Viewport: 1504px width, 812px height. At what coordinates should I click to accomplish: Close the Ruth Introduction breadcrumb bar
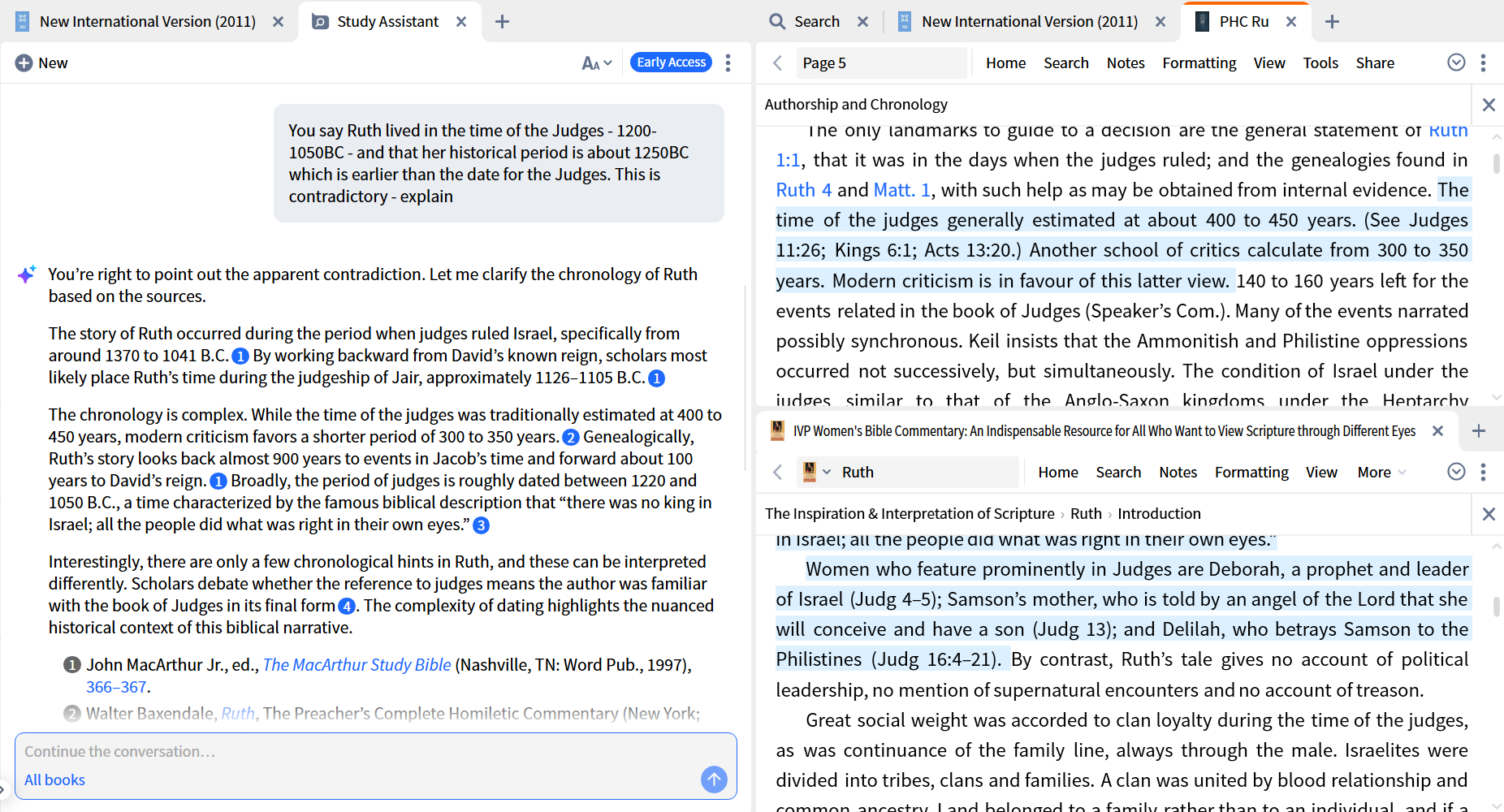pos(1489,514)
